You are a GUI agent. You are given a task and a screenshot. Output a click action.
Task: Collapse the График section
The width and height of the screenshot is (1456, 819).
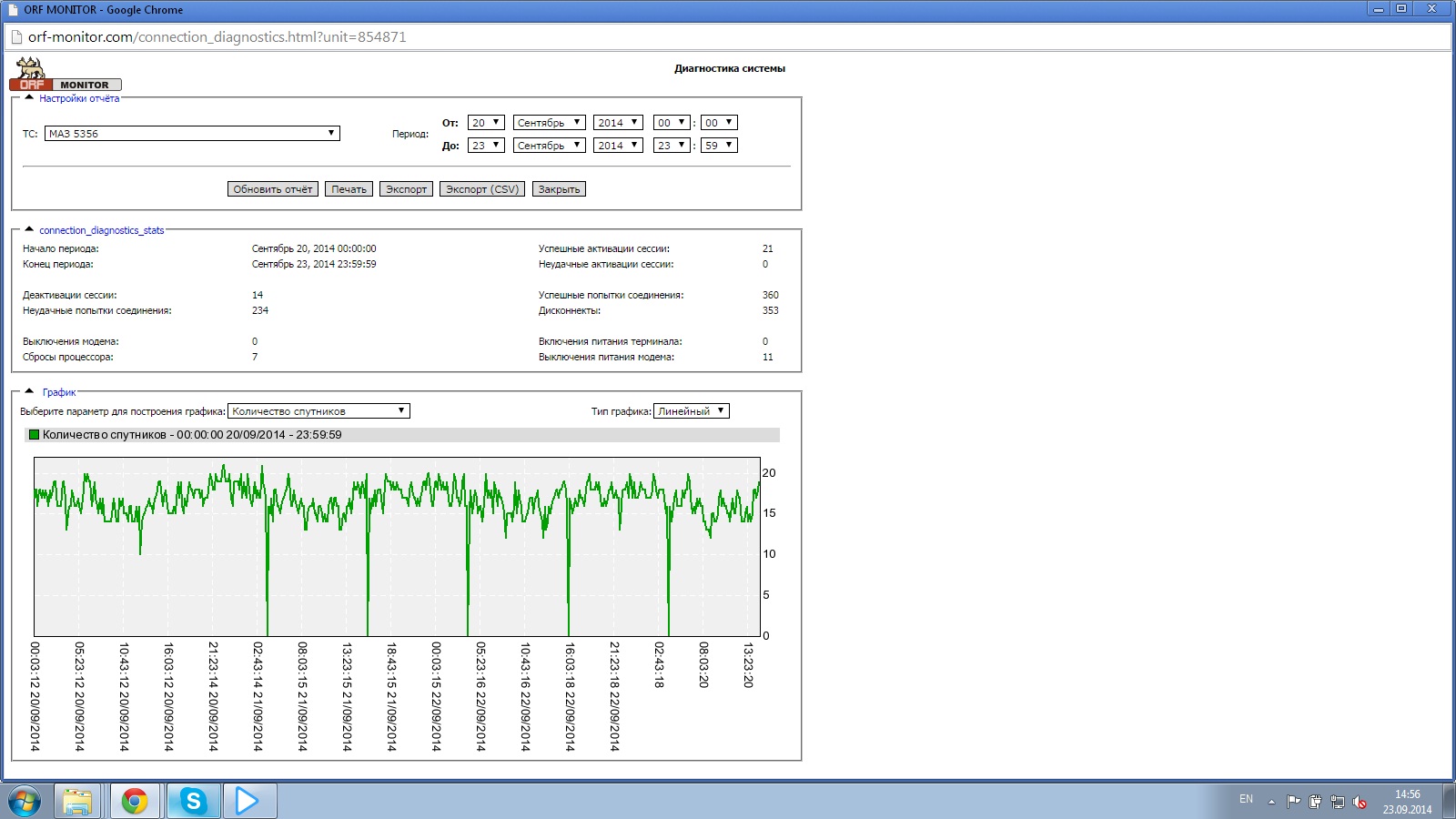pos(29,391)
